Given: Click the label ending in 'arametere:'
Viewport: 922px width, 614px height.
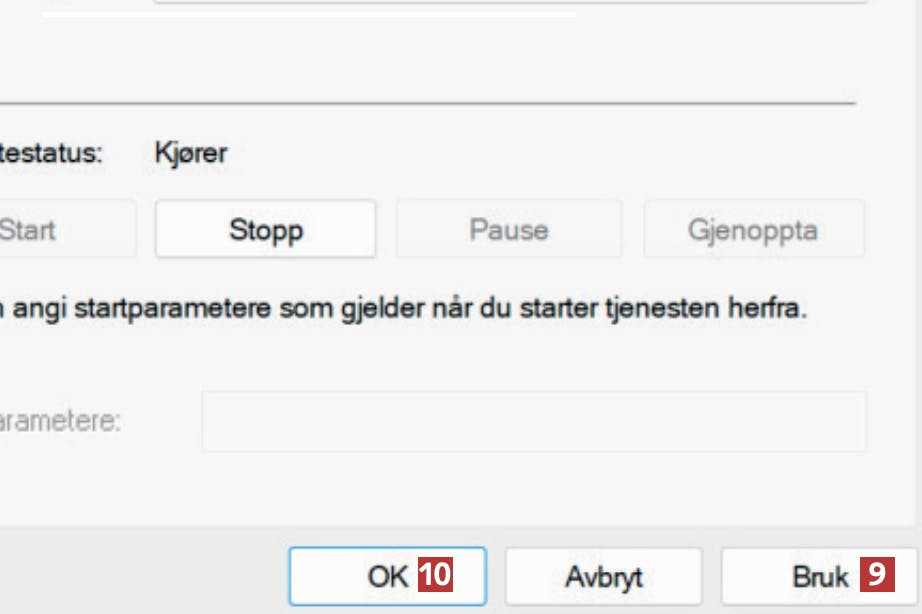Looking at the screenshot, I should [60, 421].
